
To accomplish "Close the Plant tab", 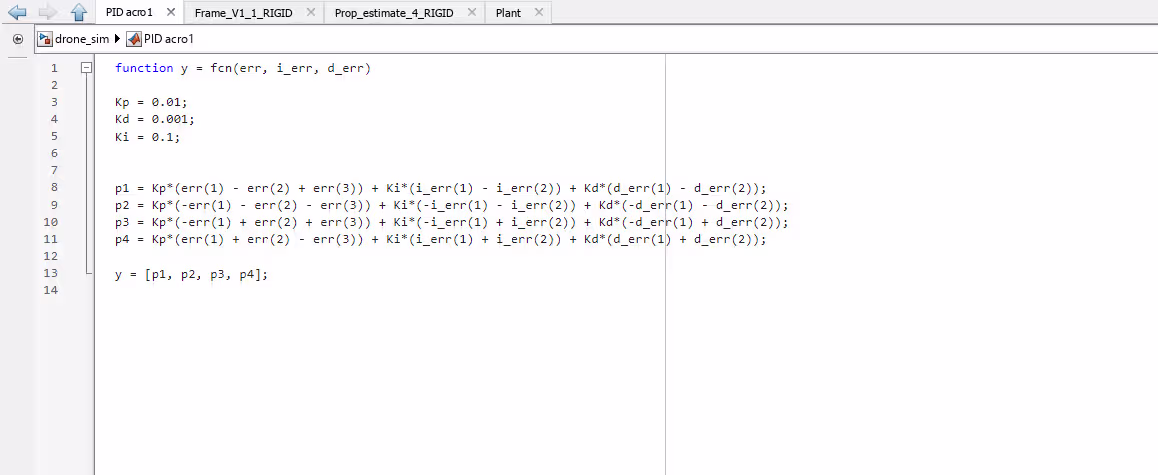I will tap(538, 13).
